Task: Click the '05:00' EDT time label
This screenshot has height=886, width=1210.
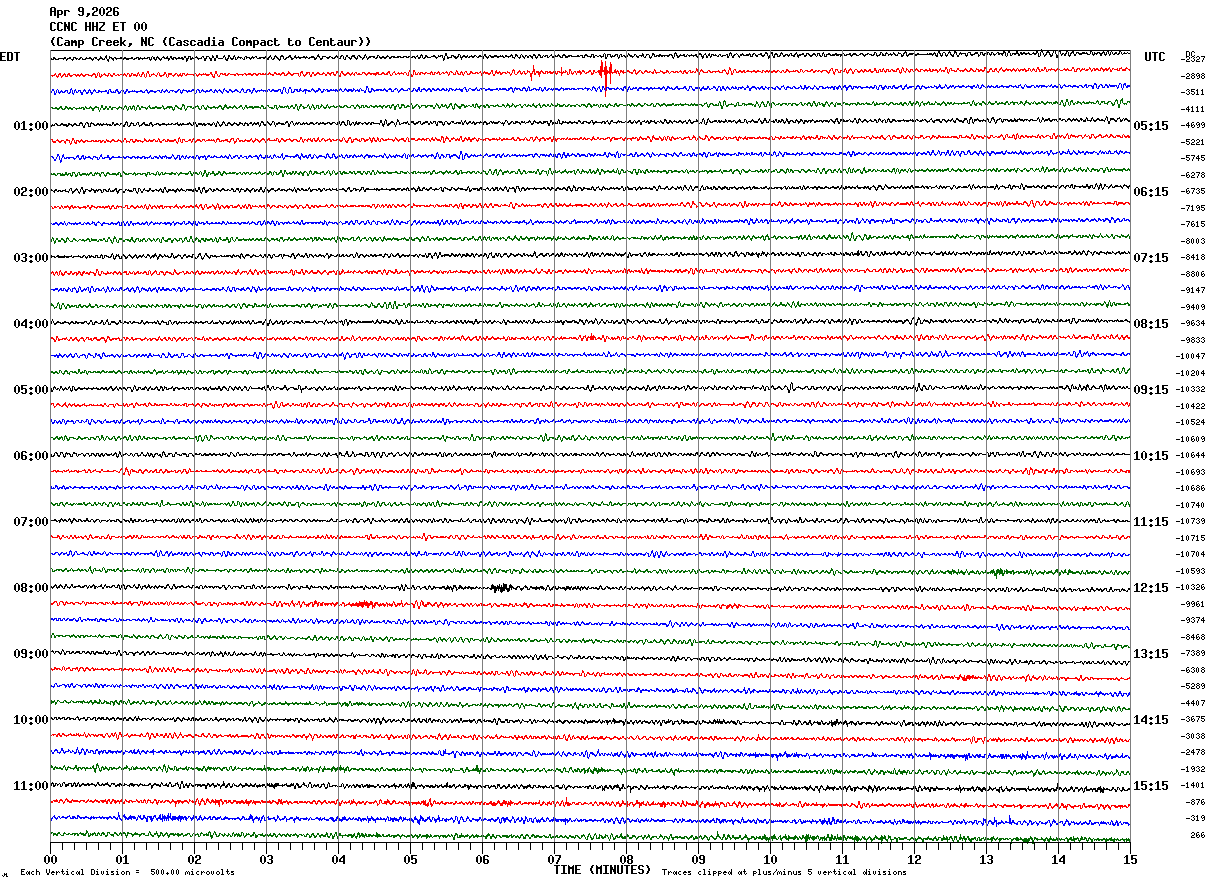Action: pyautogui.click(x=31, y=390)
